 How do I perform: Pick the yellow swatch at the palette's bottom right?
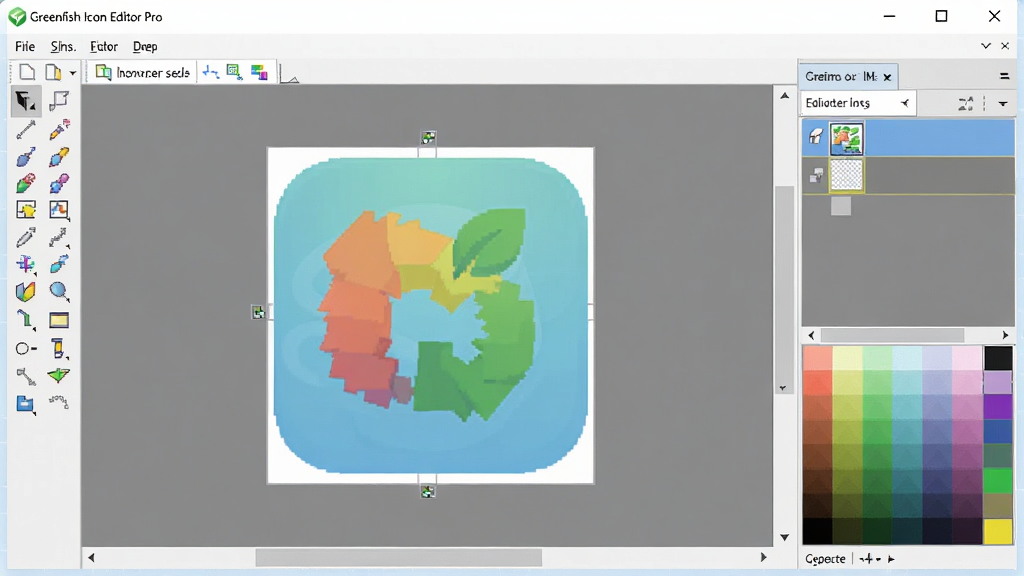pos(998,532)
